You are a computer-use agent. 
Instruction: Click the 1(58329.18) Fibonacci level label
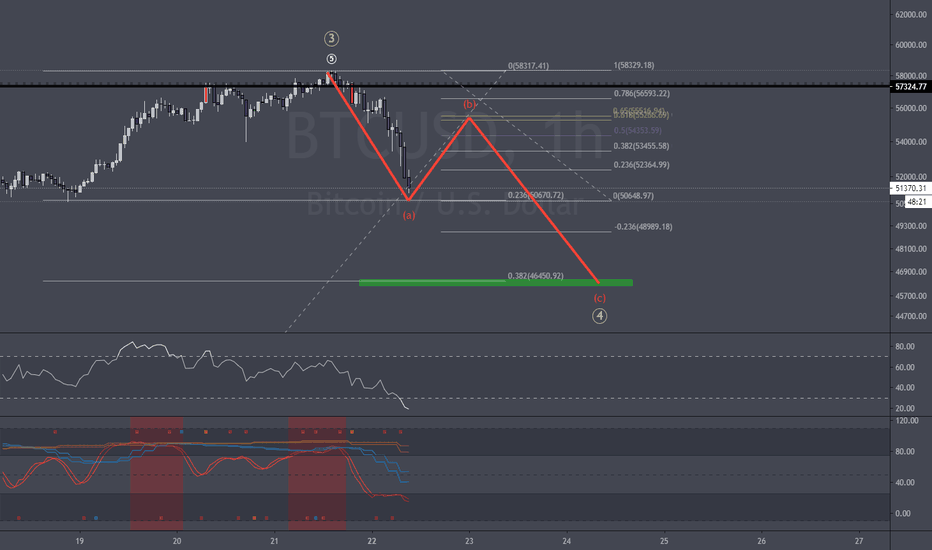point(634,65)
